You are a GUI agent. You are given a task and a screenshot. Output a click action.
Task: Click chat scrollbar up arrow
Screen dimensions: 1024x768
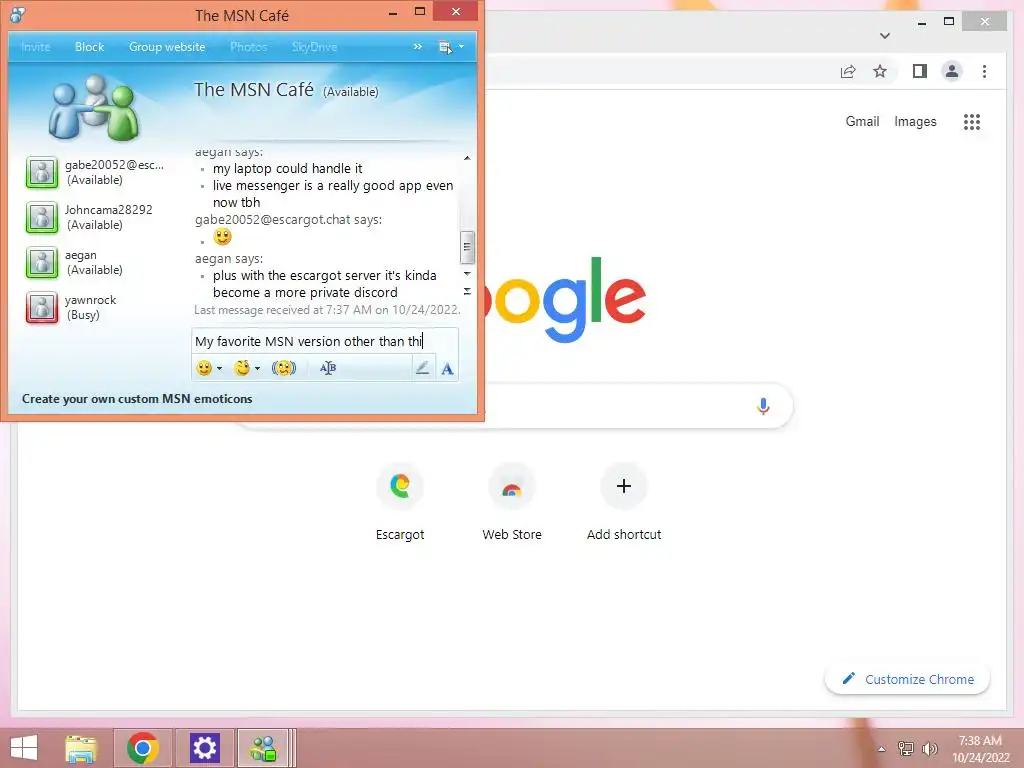pos(467,158)
